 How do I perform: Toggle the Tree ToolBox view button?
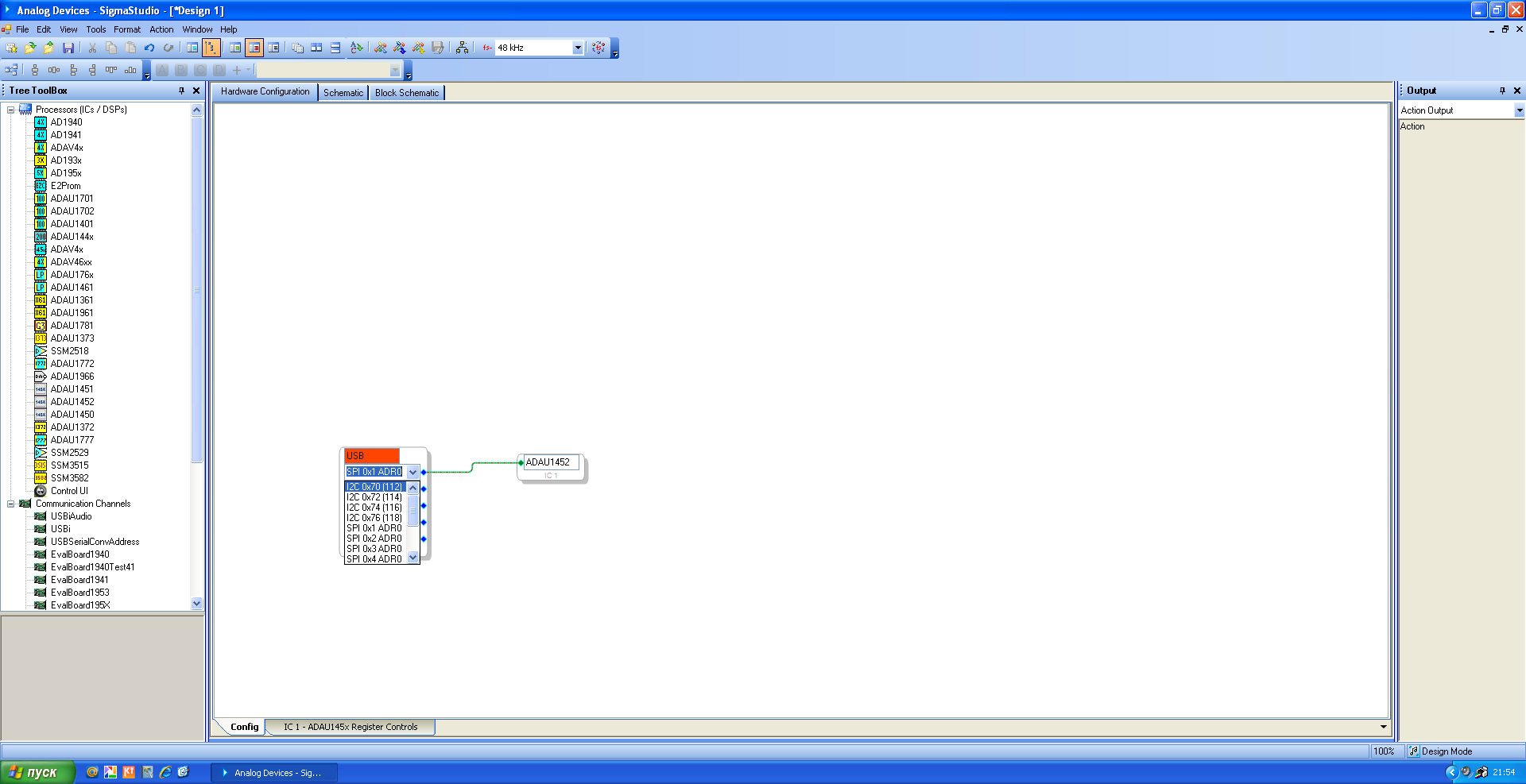click(192, 48)
